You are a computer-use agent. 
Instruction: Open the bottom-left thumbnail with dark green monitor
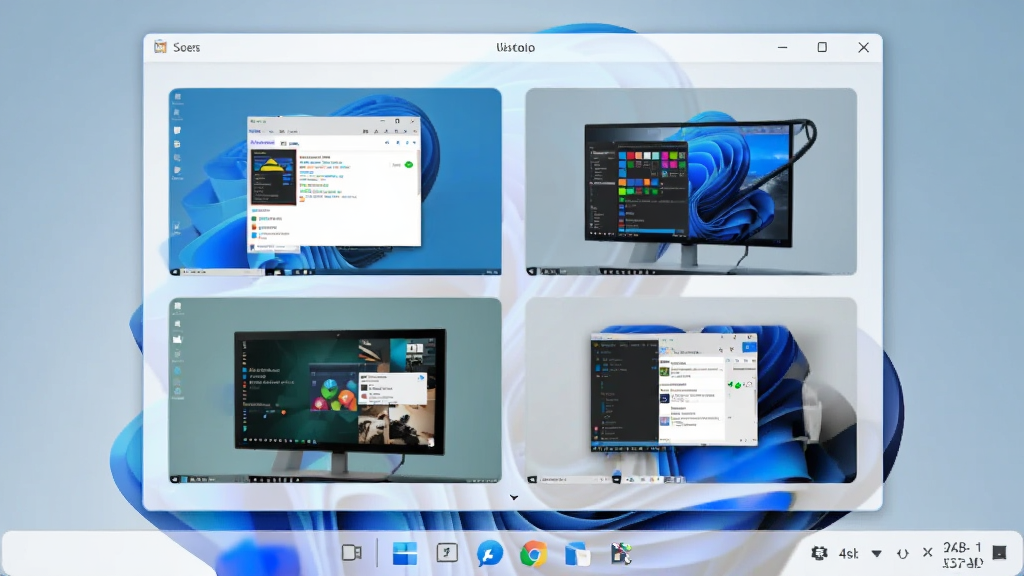335,391
